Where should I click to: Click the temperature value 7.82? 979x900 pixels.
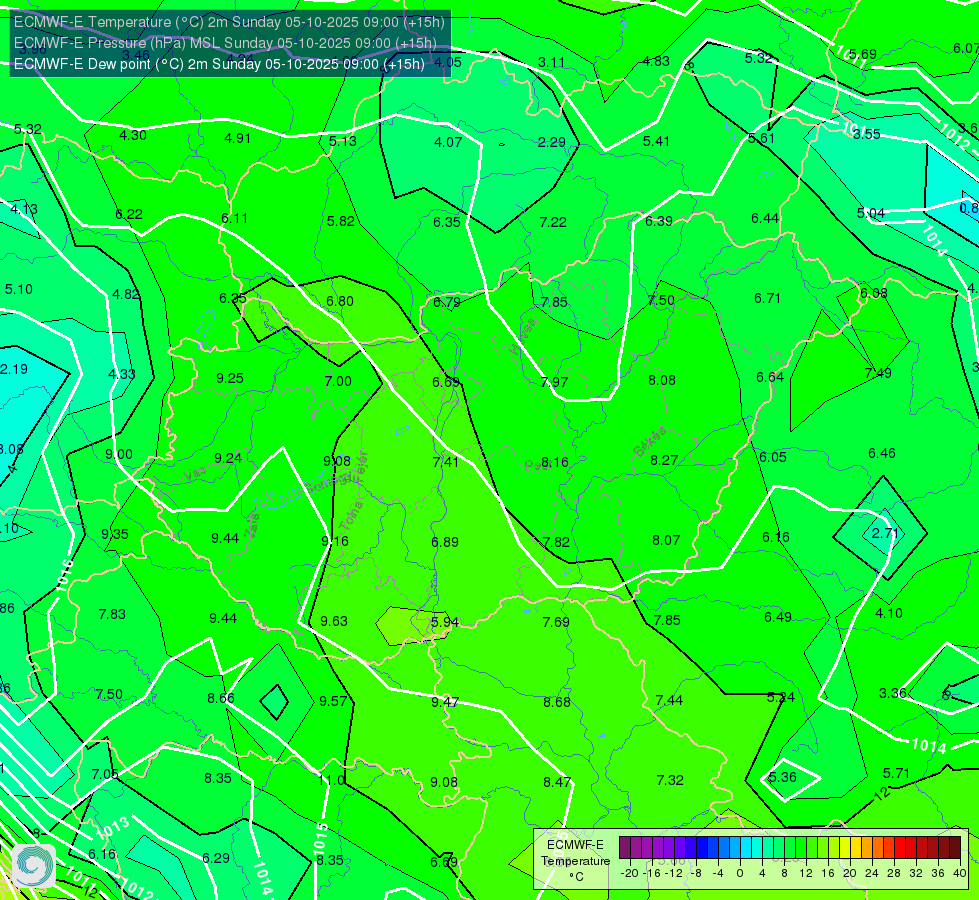coord(556,542)
